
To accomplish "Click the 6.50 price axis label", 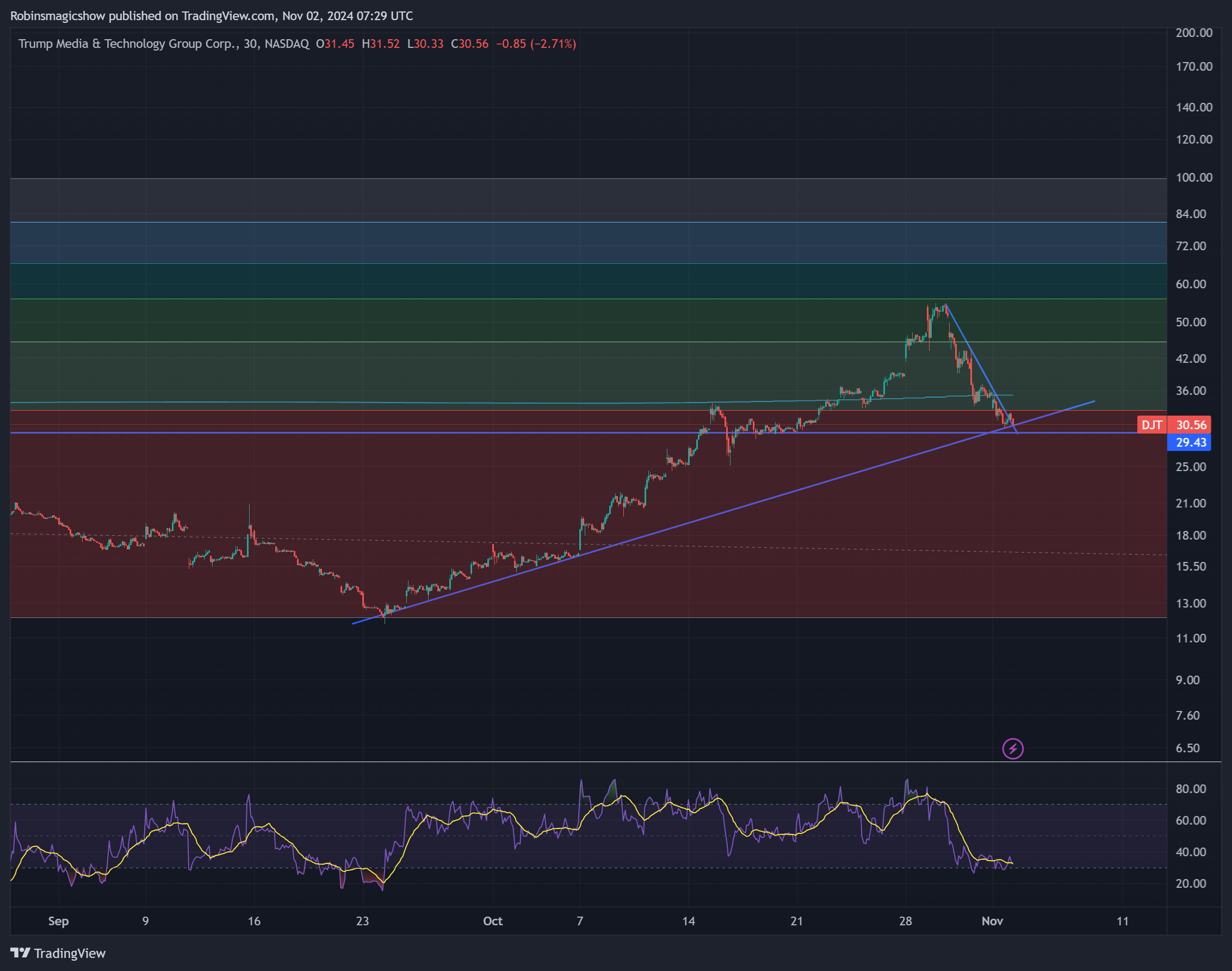I will click(x=1187, y=749).
